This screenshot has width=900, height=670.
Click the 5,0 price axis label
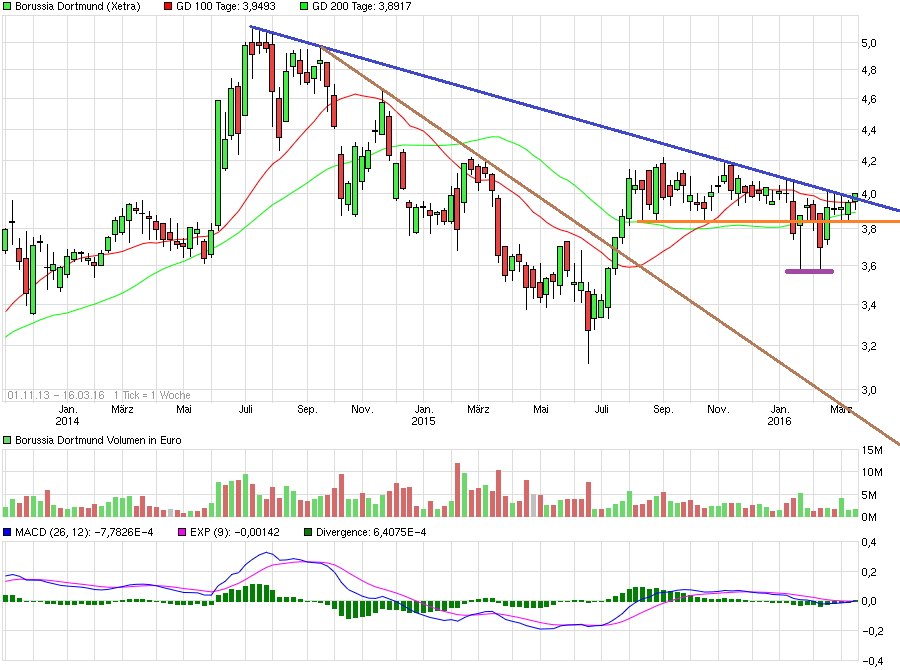[x=869, y=43]
